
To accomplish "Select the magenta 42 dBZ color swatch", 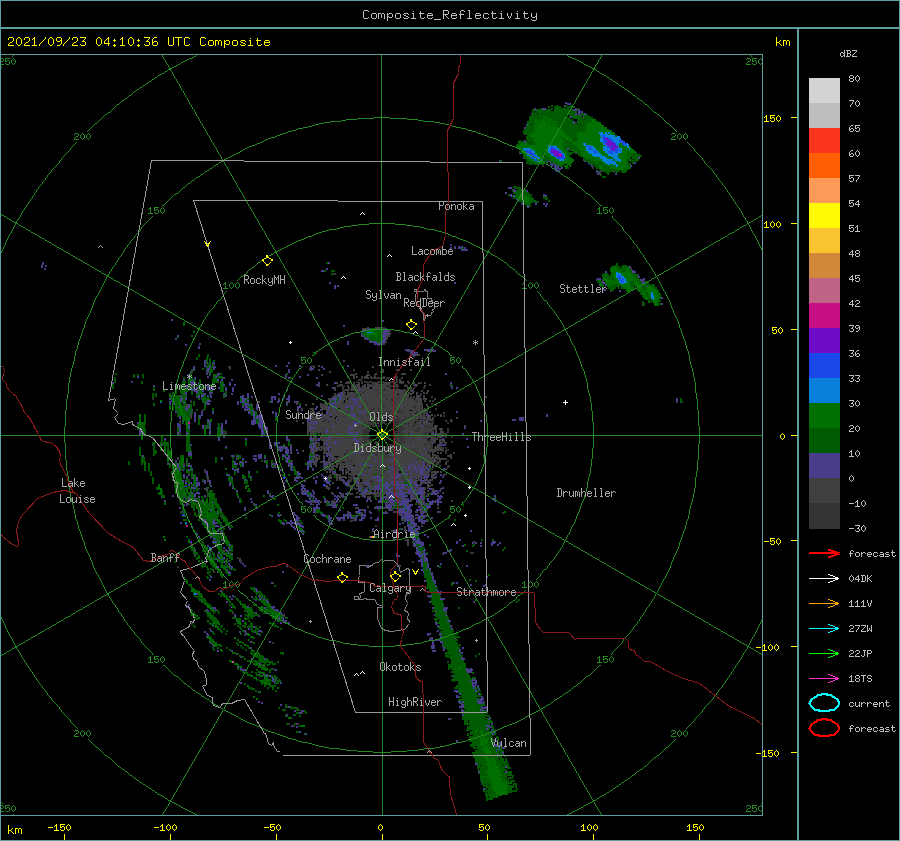I will [824, 316].
